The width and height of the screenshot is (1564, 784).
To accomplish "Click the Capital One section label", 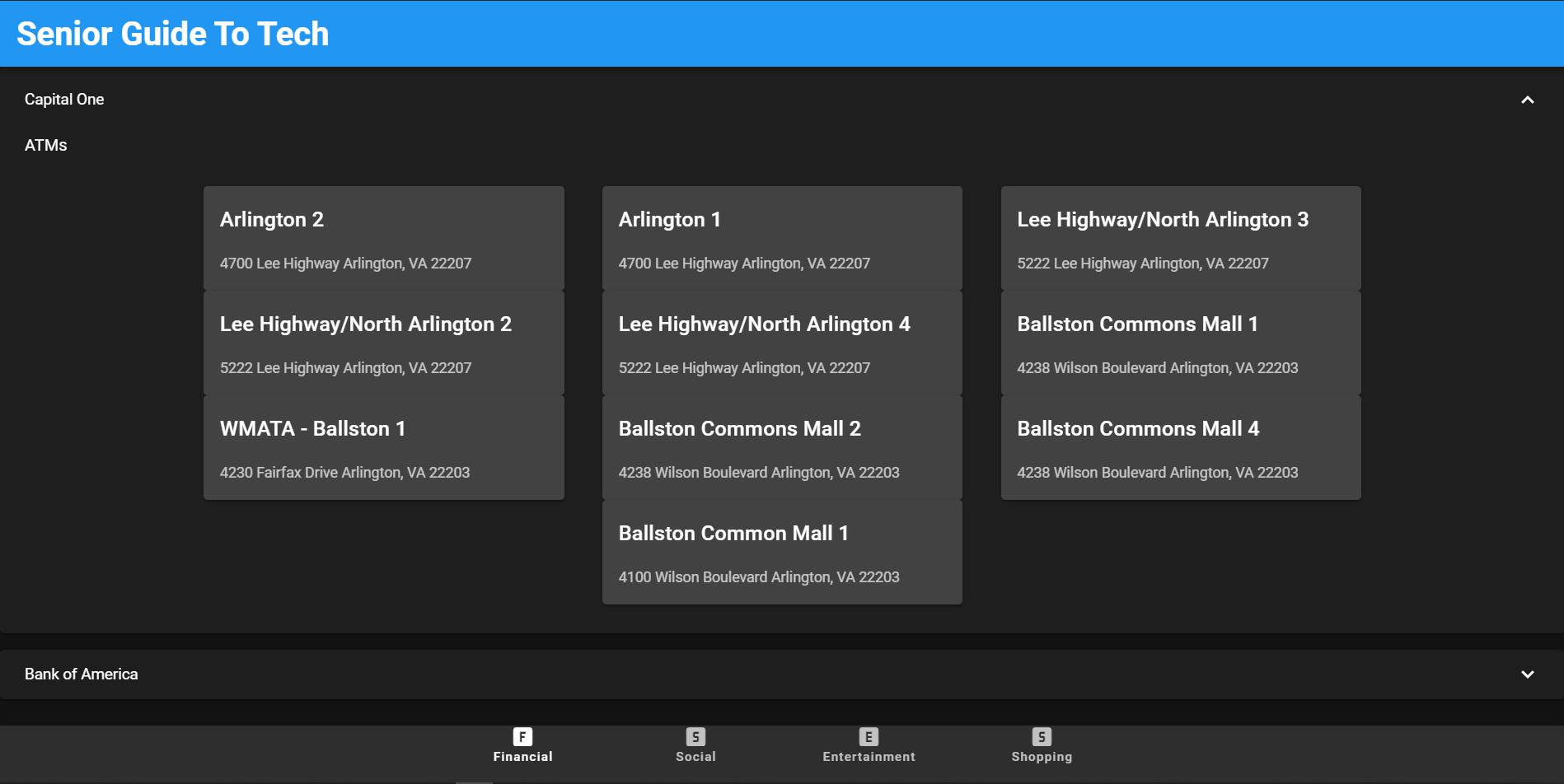I will 64,100.
